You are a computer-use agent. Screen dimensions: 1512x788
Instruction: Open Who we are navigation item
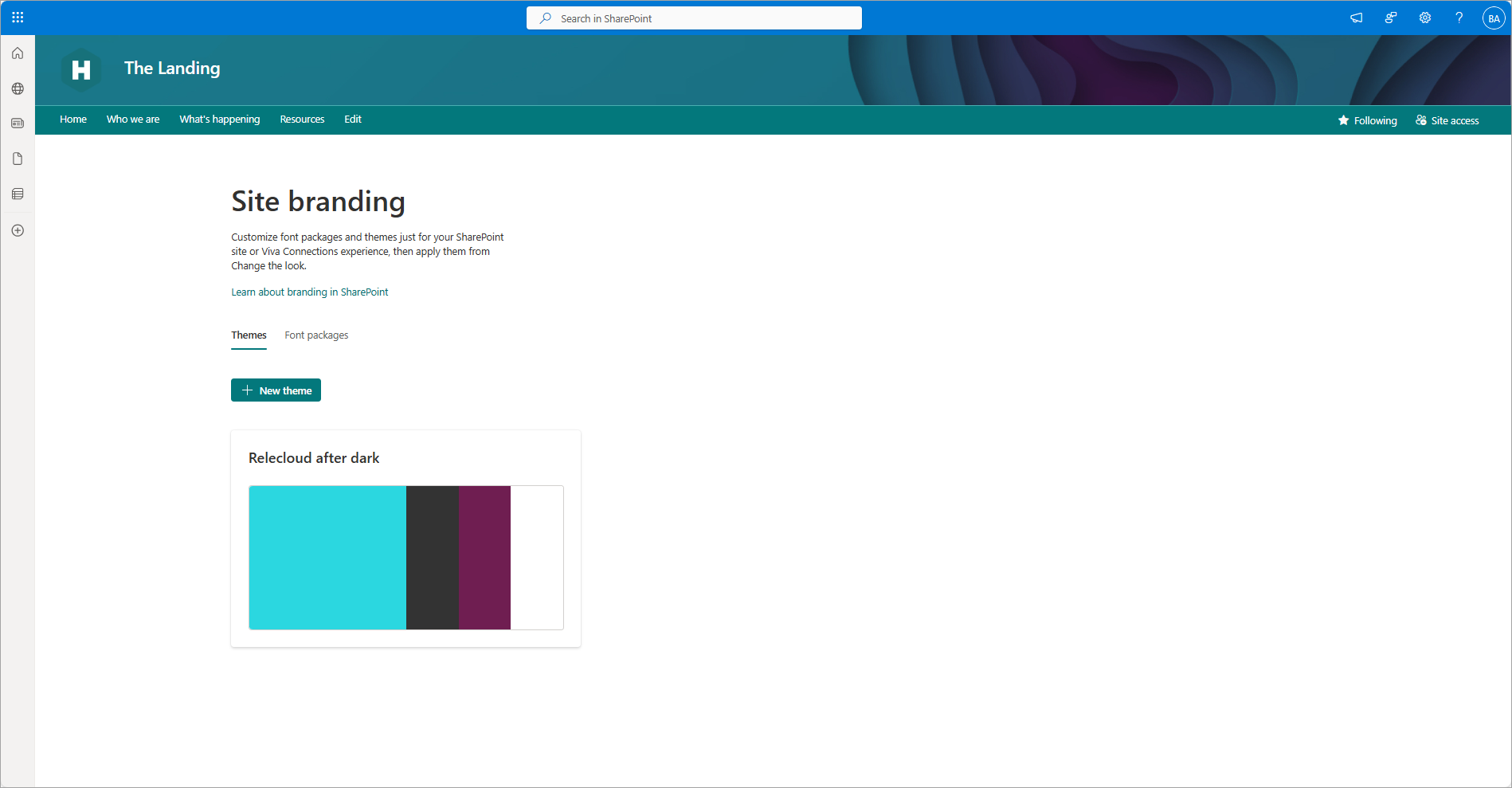click(133, 120)
